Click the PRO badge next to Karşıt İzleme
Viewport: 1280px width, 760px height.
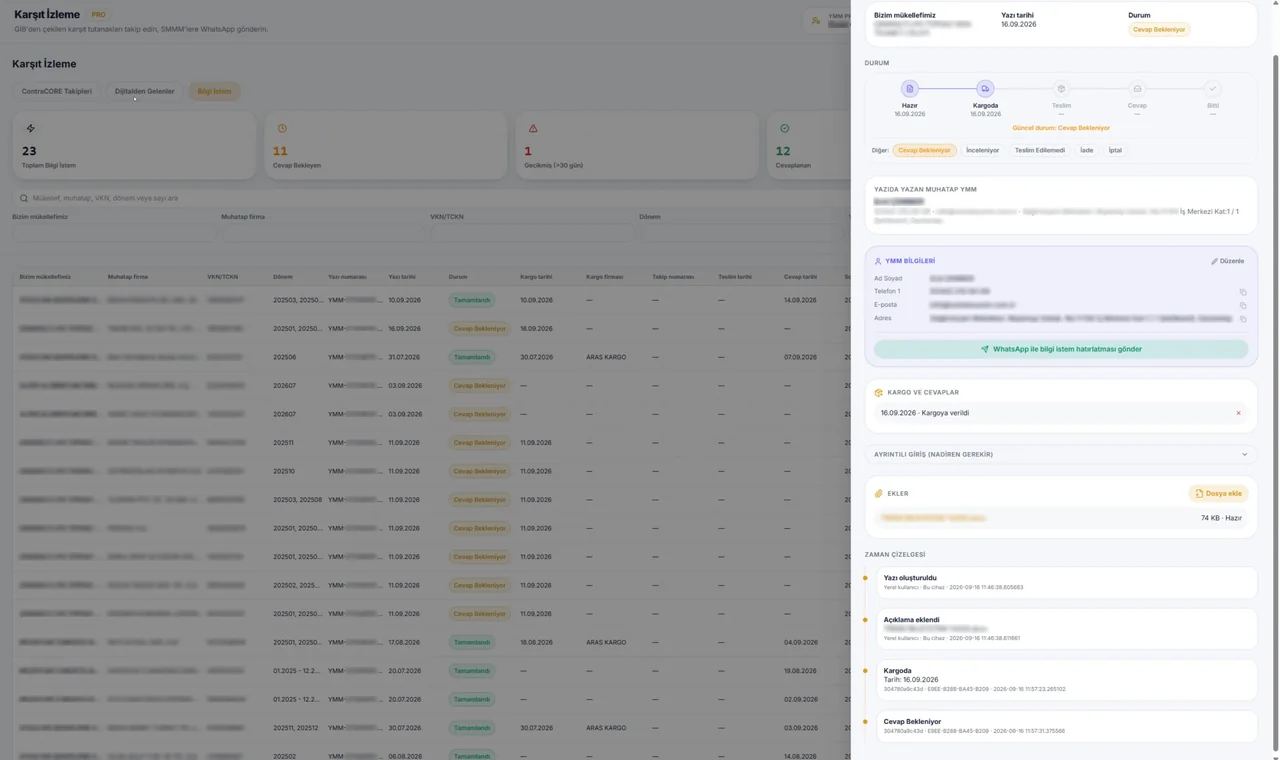coord(98,15)
